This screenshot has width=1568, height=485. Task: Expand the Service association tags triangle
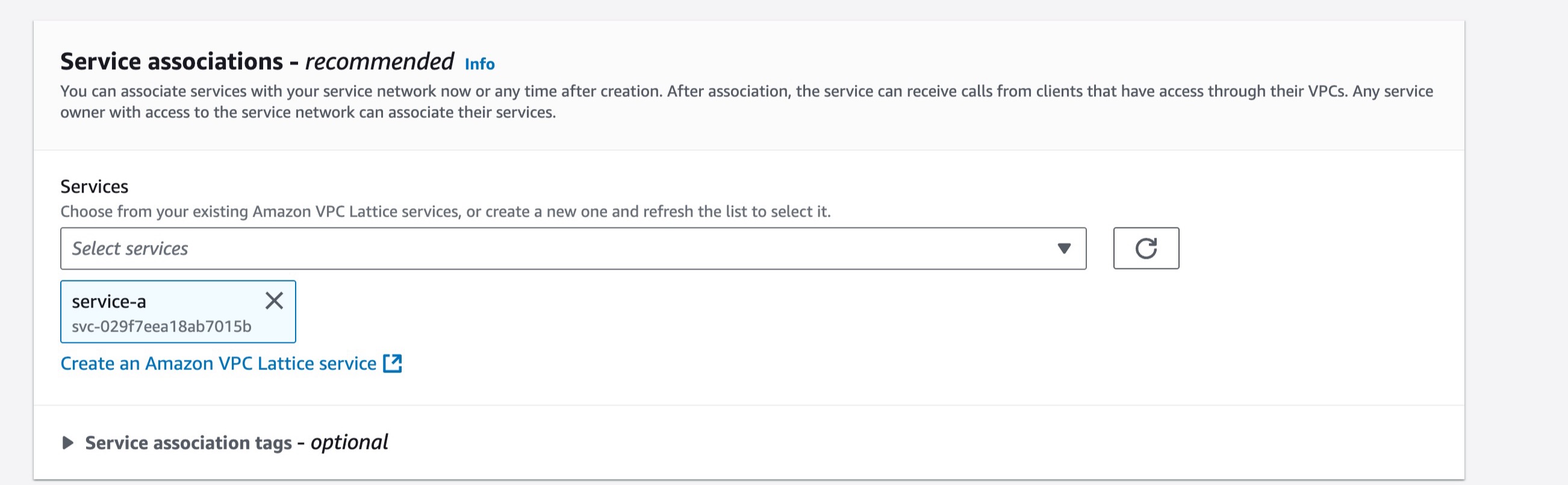click(67, 442)
